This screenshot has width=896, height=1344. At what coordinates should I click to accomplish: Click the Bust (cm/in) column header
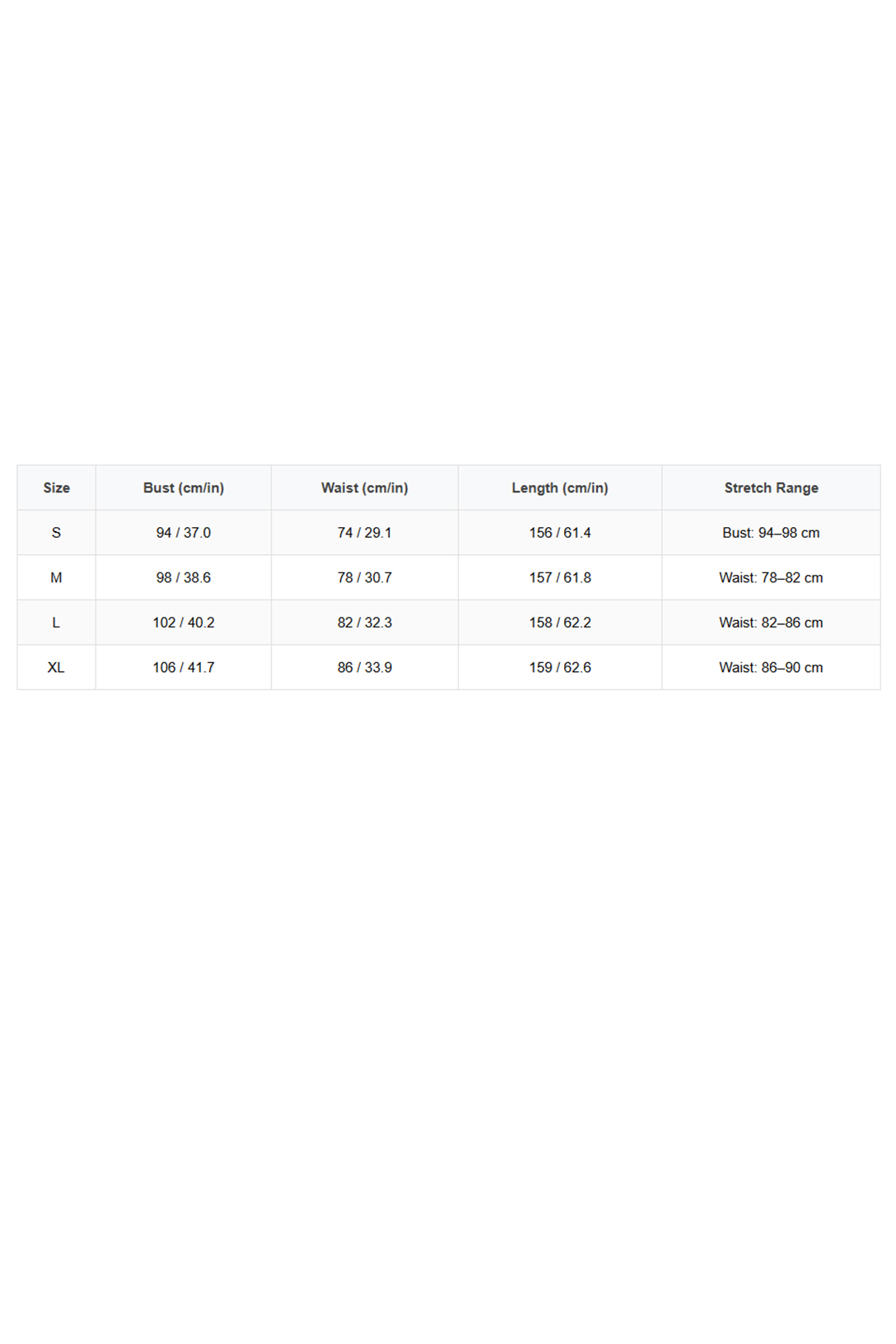point(184,488)
